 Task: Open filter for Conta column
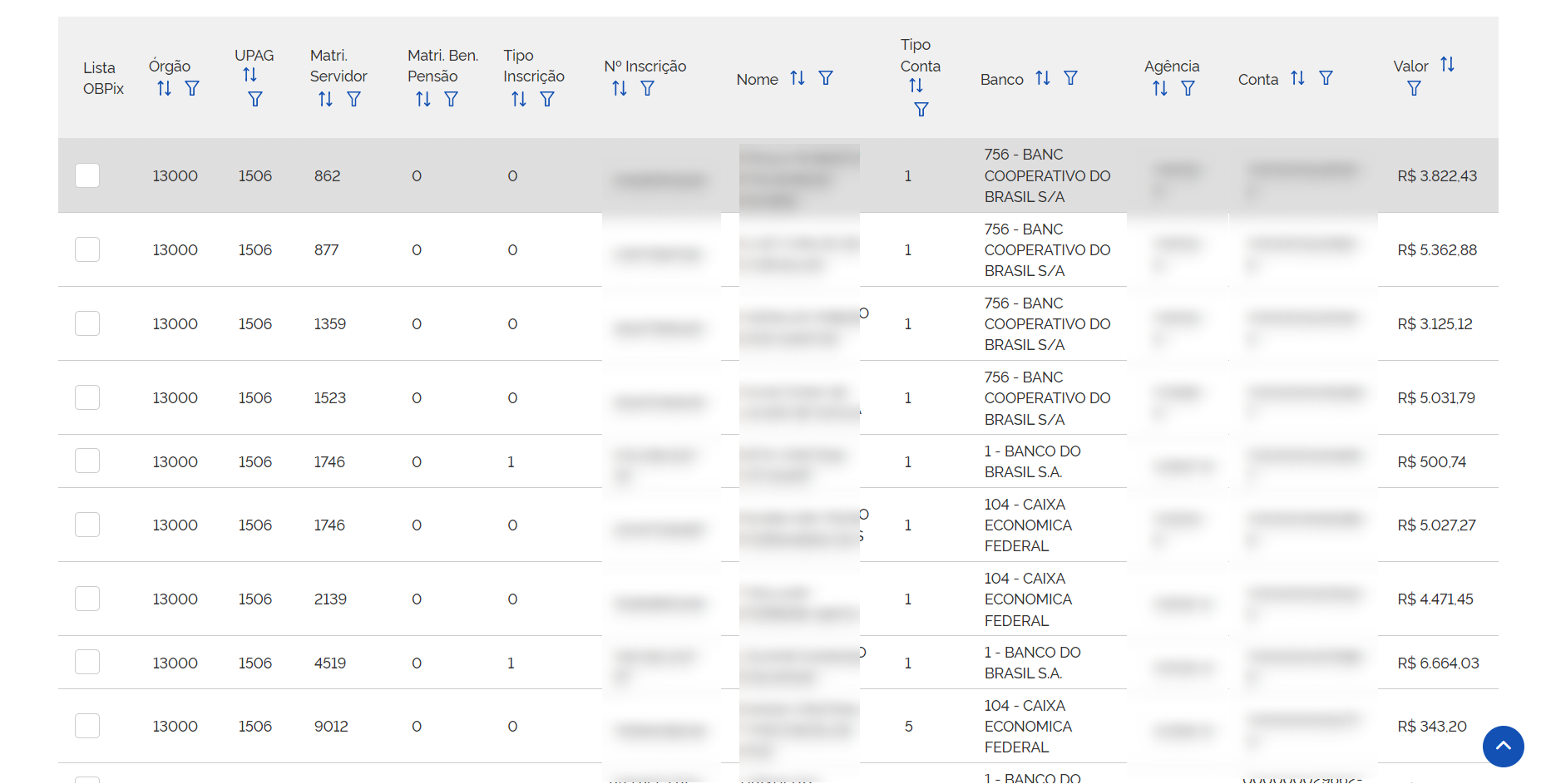[1326, 78]
